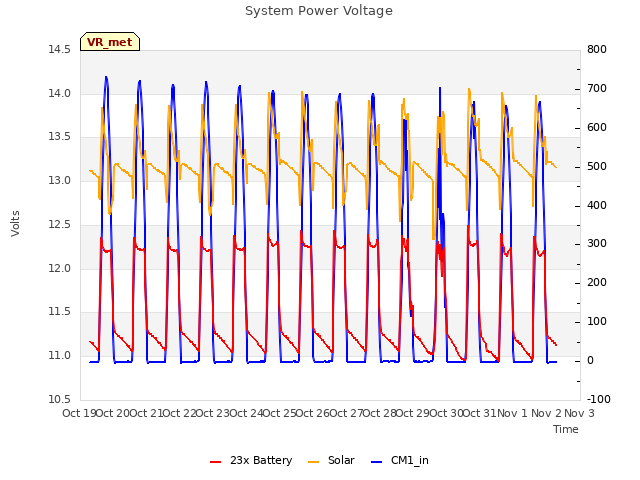Image resolution: width=640 pixels, height=480 pixels.
Task: Click the 300 right axis tick label
Action: tap(597, 244)
